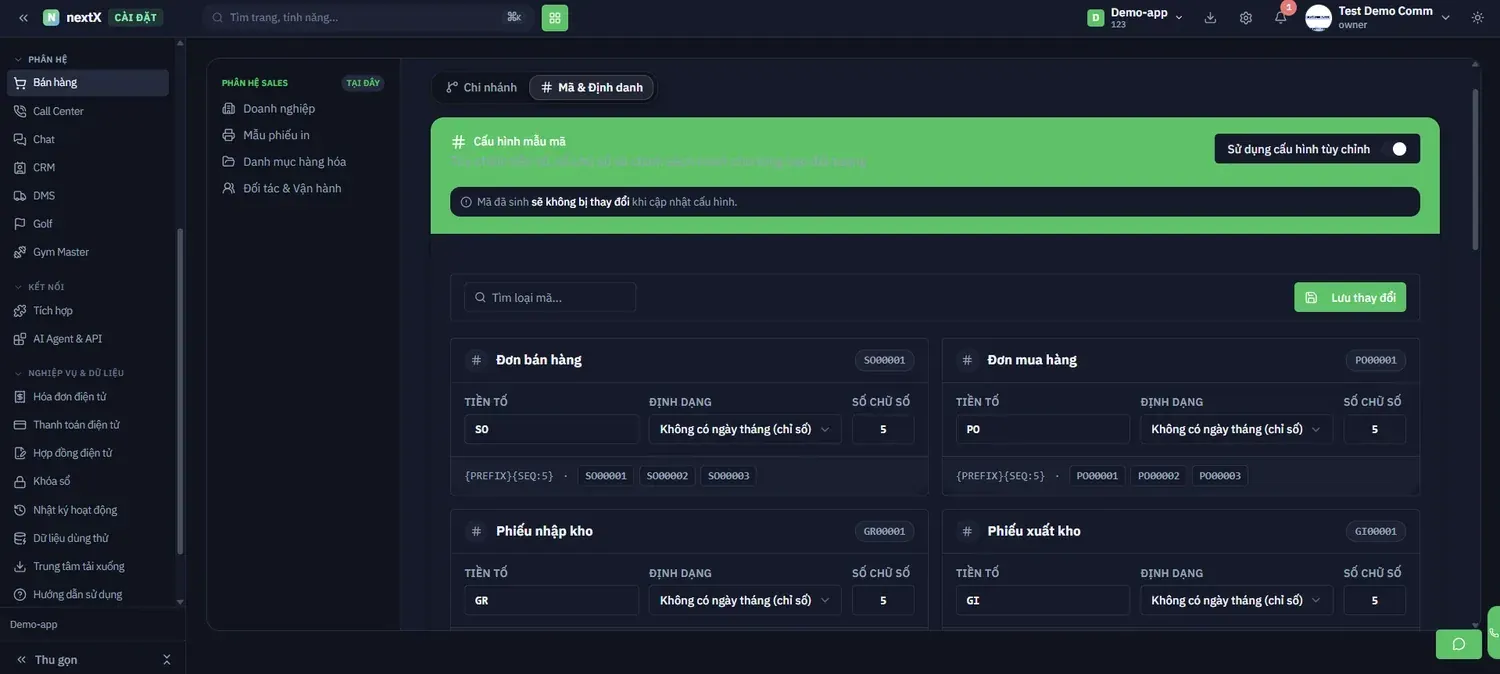Switch theme with the sun icon
Viewport: 1500px width, 674px height.
tap(1478, 17)
